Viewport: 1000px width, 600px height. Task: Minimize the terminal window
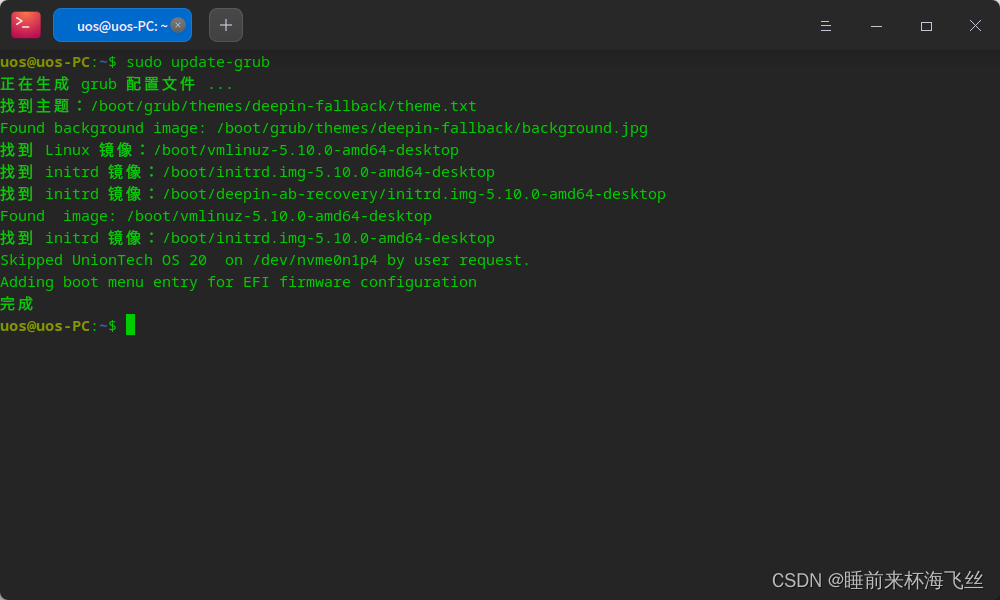876,26
